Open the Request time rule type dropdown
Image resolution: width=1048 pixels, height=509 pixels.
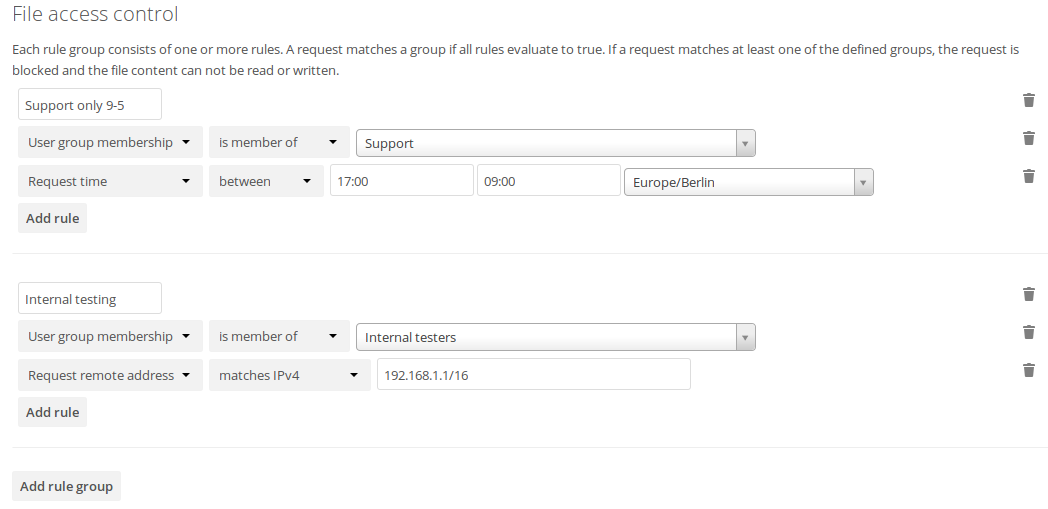pos(110,181)
